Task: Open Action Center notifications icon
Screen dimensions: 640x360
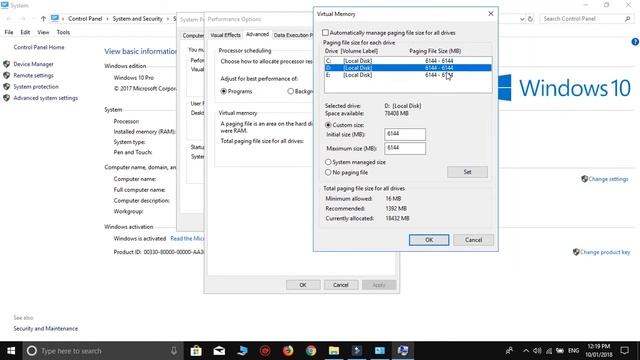Action: click(x=625, y=351)
